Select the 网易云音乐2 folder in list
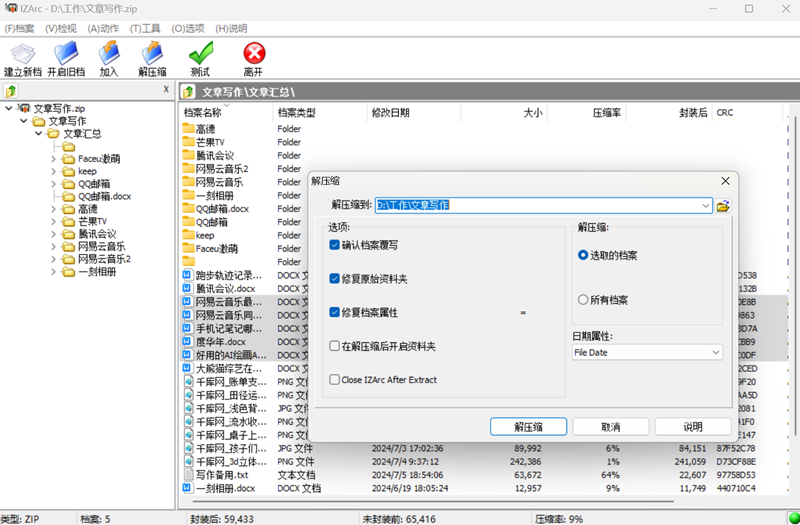 [222, 168]
